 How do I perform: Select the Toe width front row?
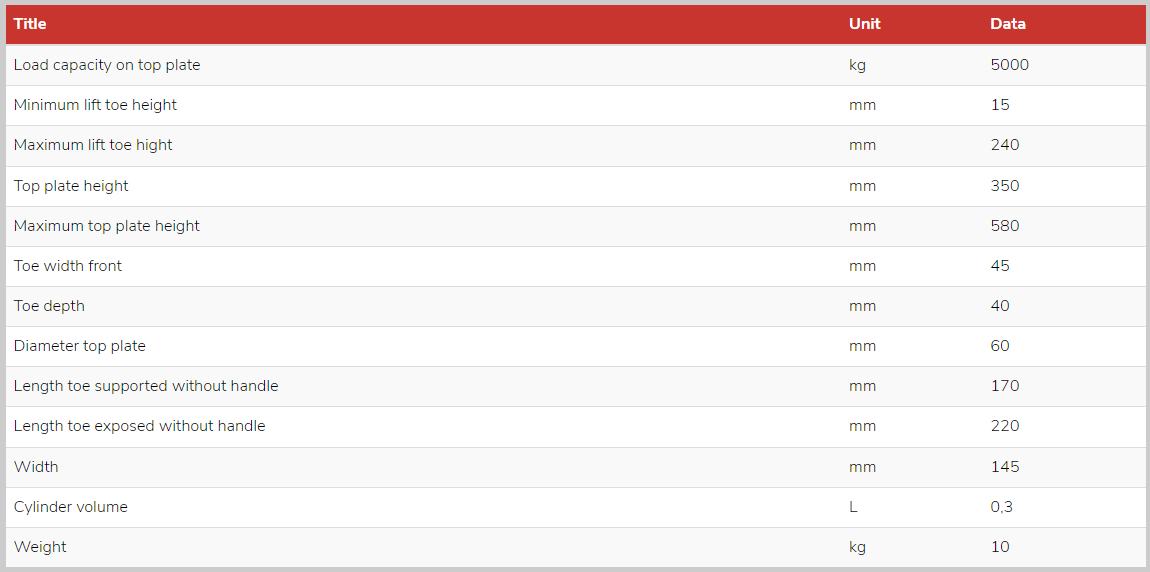[575, 266]
